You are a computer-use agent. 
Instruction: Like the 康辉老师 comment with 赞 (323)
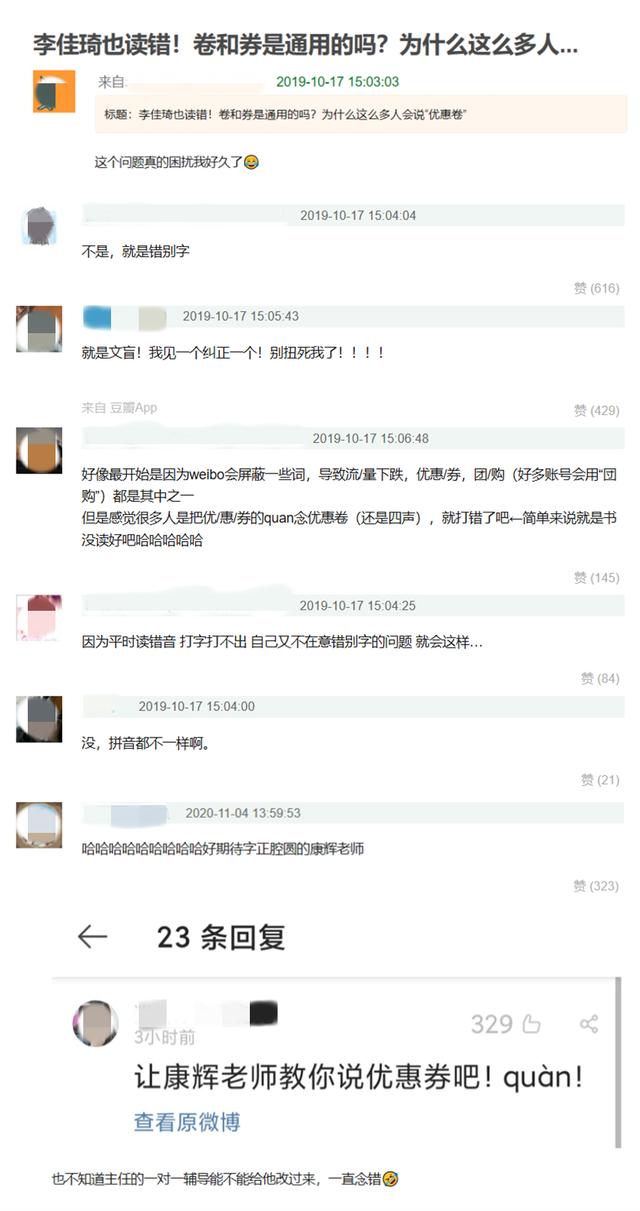point(596,886)
